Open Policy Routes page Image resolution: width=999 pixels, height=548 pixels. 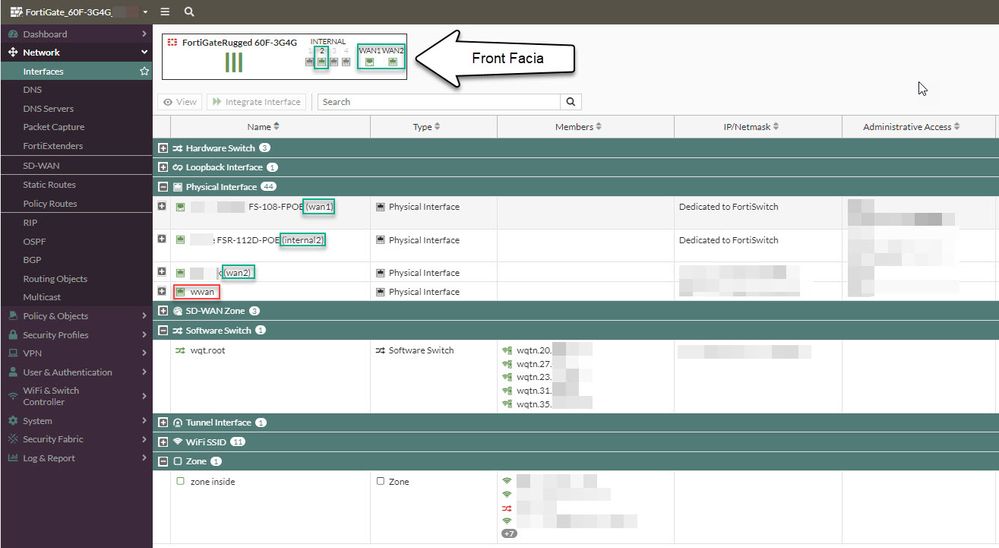(50, 204)
